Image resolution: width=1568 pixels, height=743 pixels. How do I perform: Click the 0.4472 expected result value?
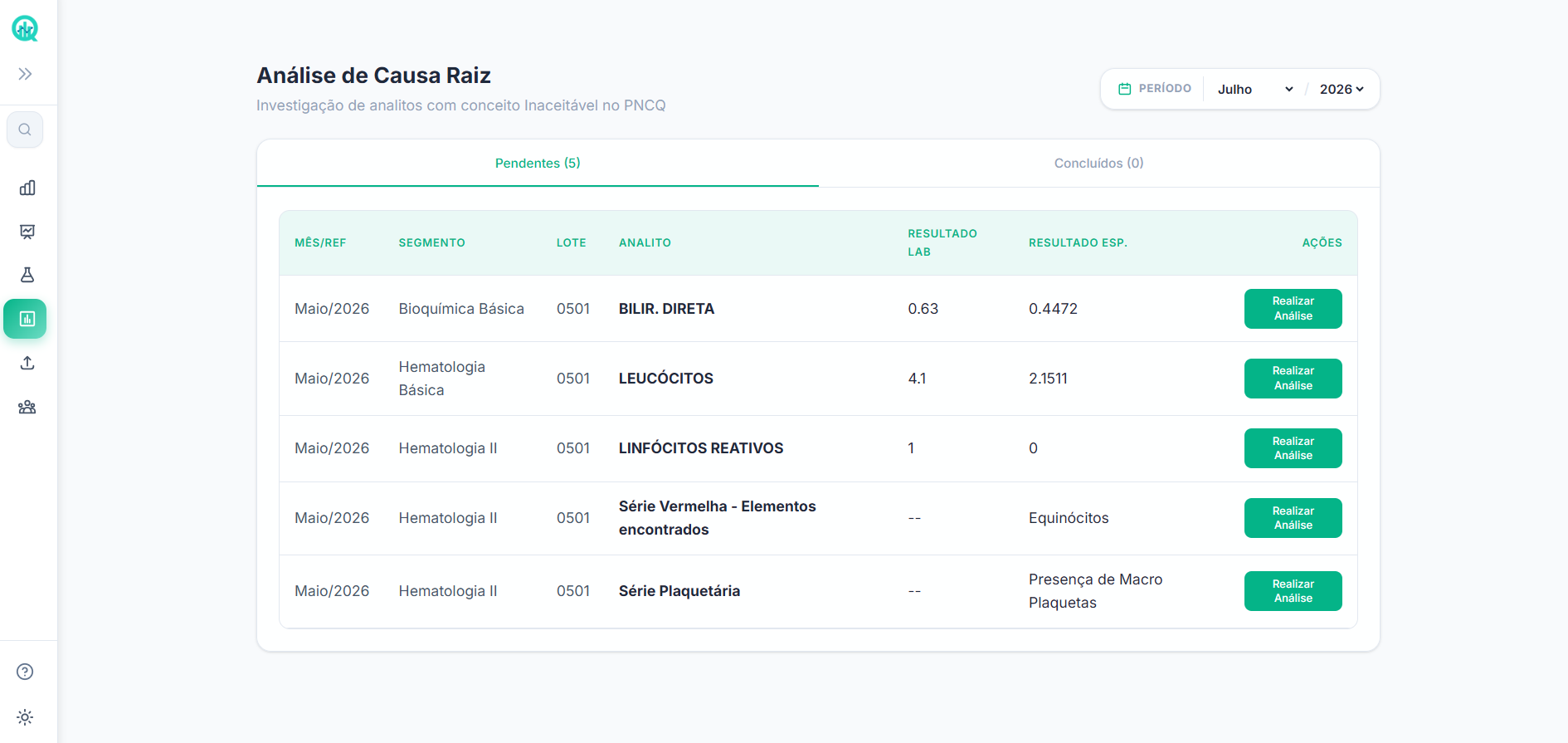1053,309
